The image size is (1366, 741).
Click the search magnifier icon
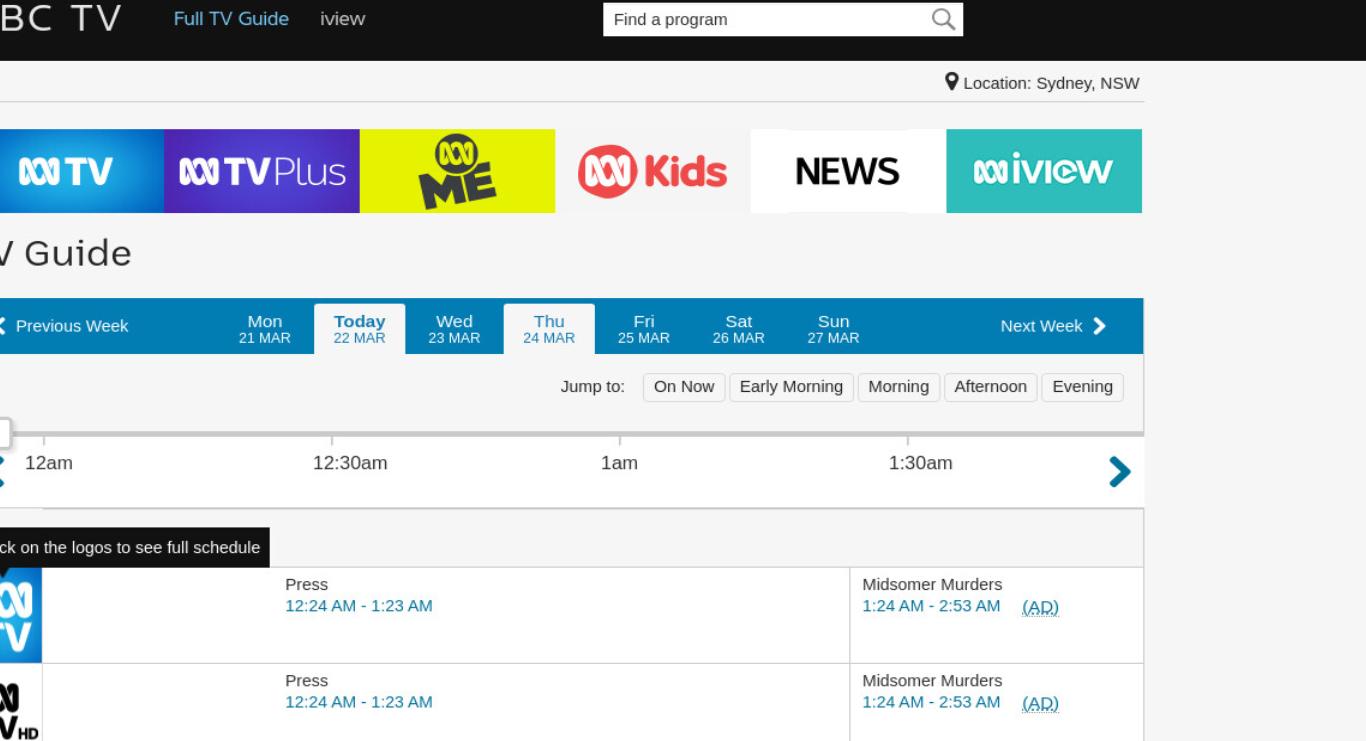tap(943, 19)
